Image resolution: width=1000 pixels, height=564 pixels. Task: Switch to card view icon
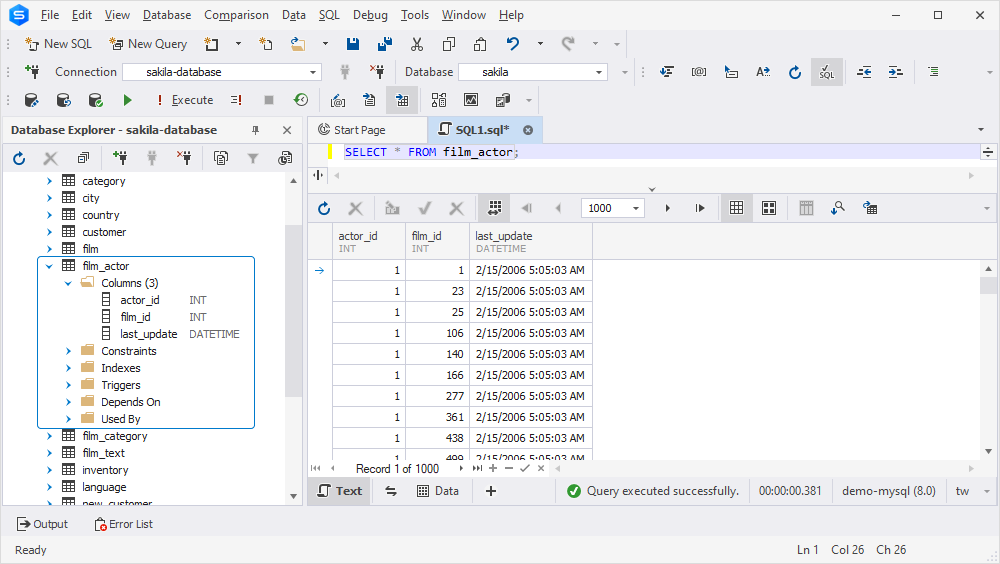pos(769,208)
